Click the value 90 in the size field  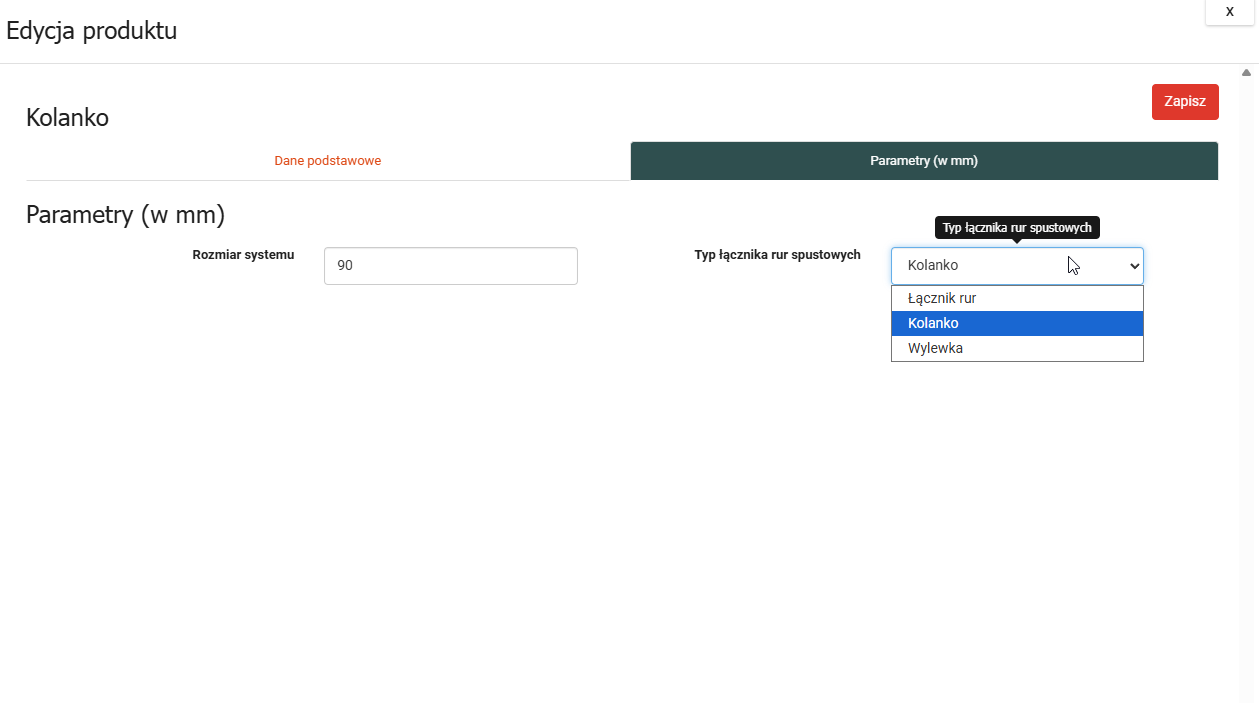pyautogui.click(x=345, y=266)
